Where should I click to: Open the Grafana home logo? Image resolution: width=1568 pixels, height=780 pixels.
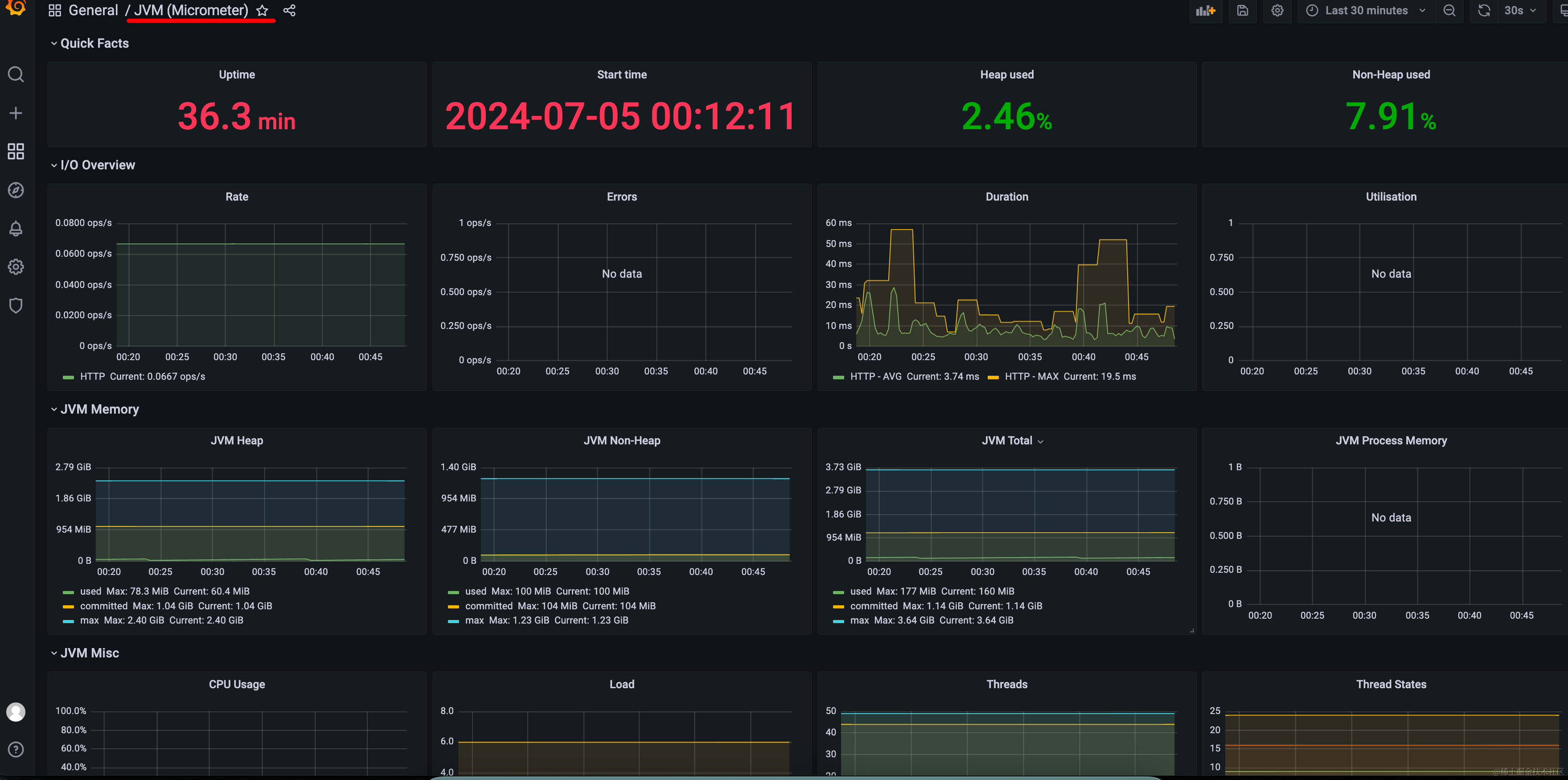pos(16,7)
